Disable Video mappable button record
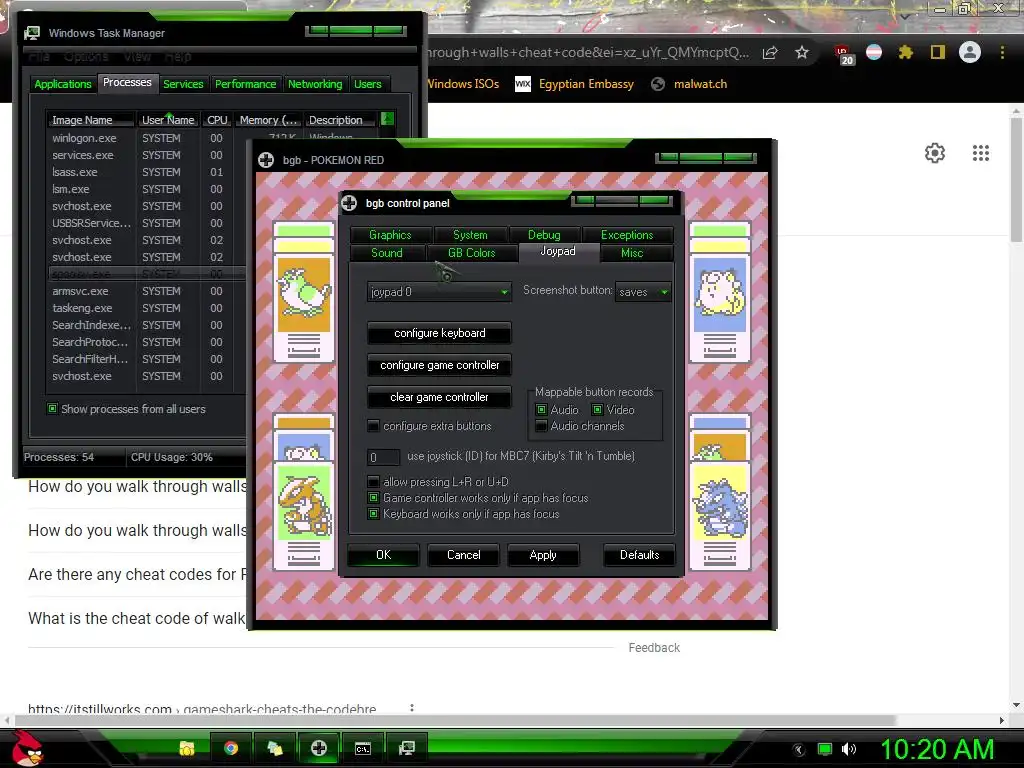The width and height of the screenshot is (1024, 768). pyautogui.click(x=597, y=409)
